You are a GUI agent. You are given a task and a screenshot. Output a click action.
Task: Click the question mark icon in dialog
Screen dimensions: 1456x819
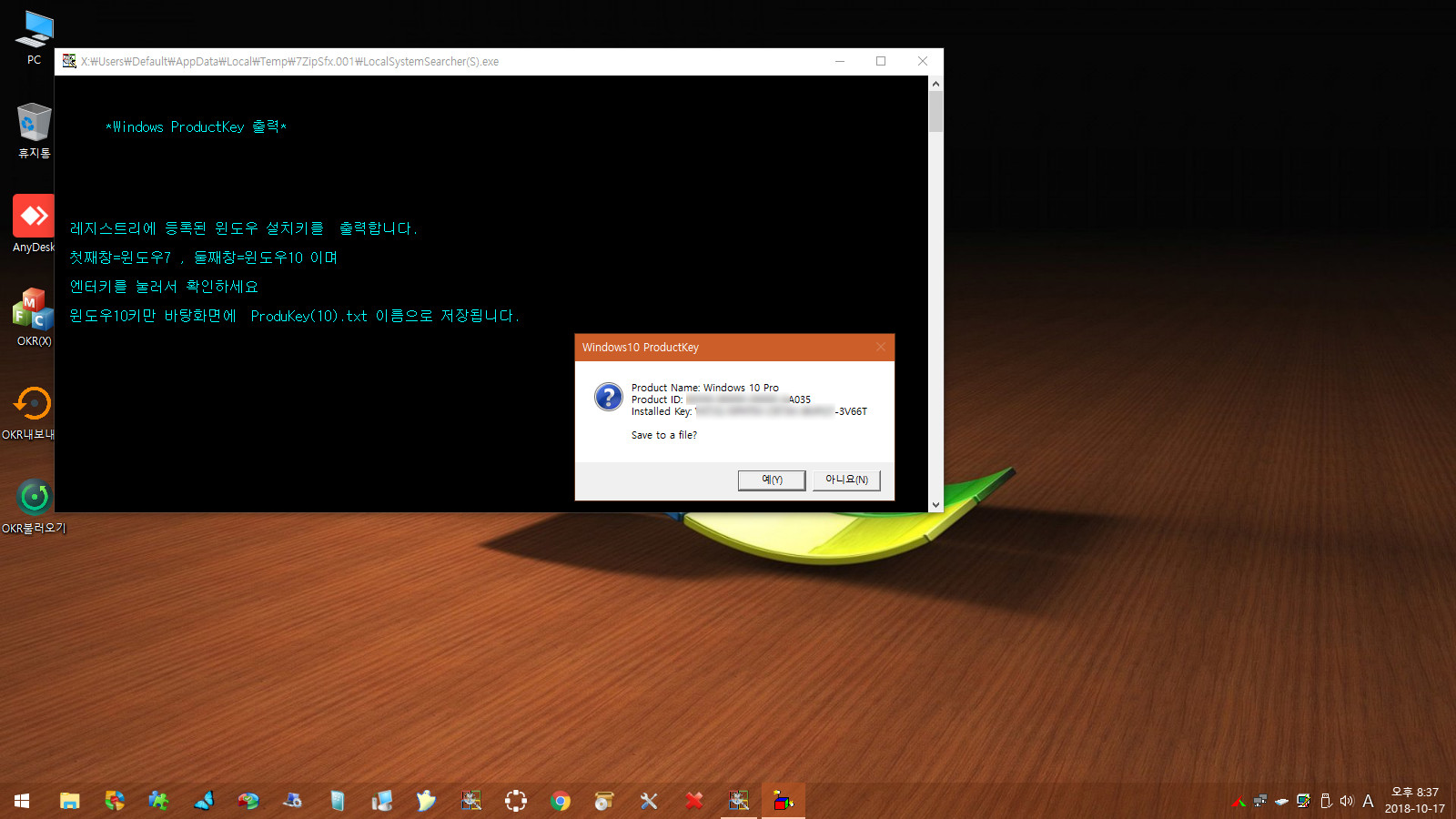pyautogui.click(x=608, y=398)
